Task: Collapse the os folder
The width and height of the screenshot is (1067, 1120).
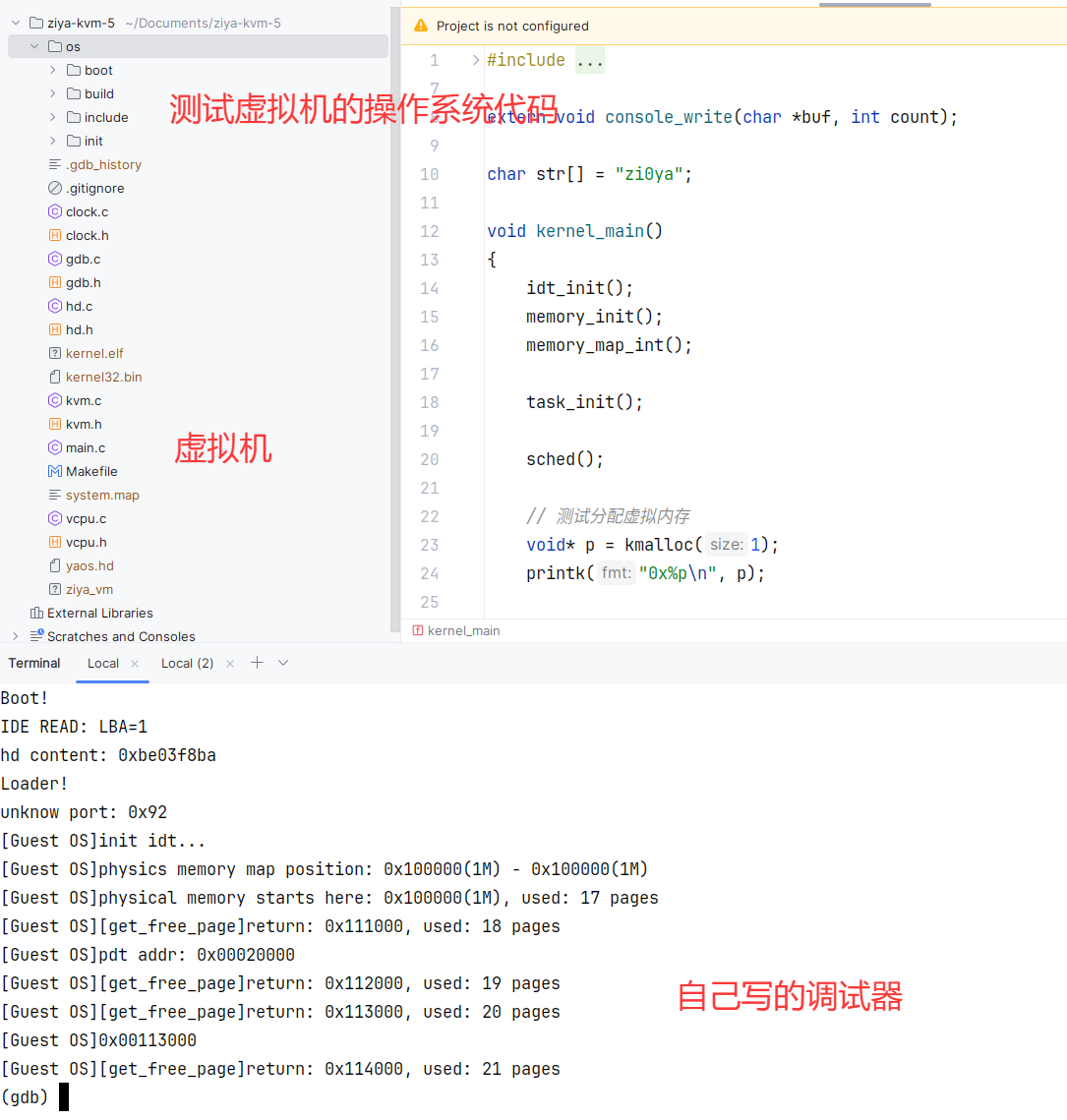Action: 34,46
